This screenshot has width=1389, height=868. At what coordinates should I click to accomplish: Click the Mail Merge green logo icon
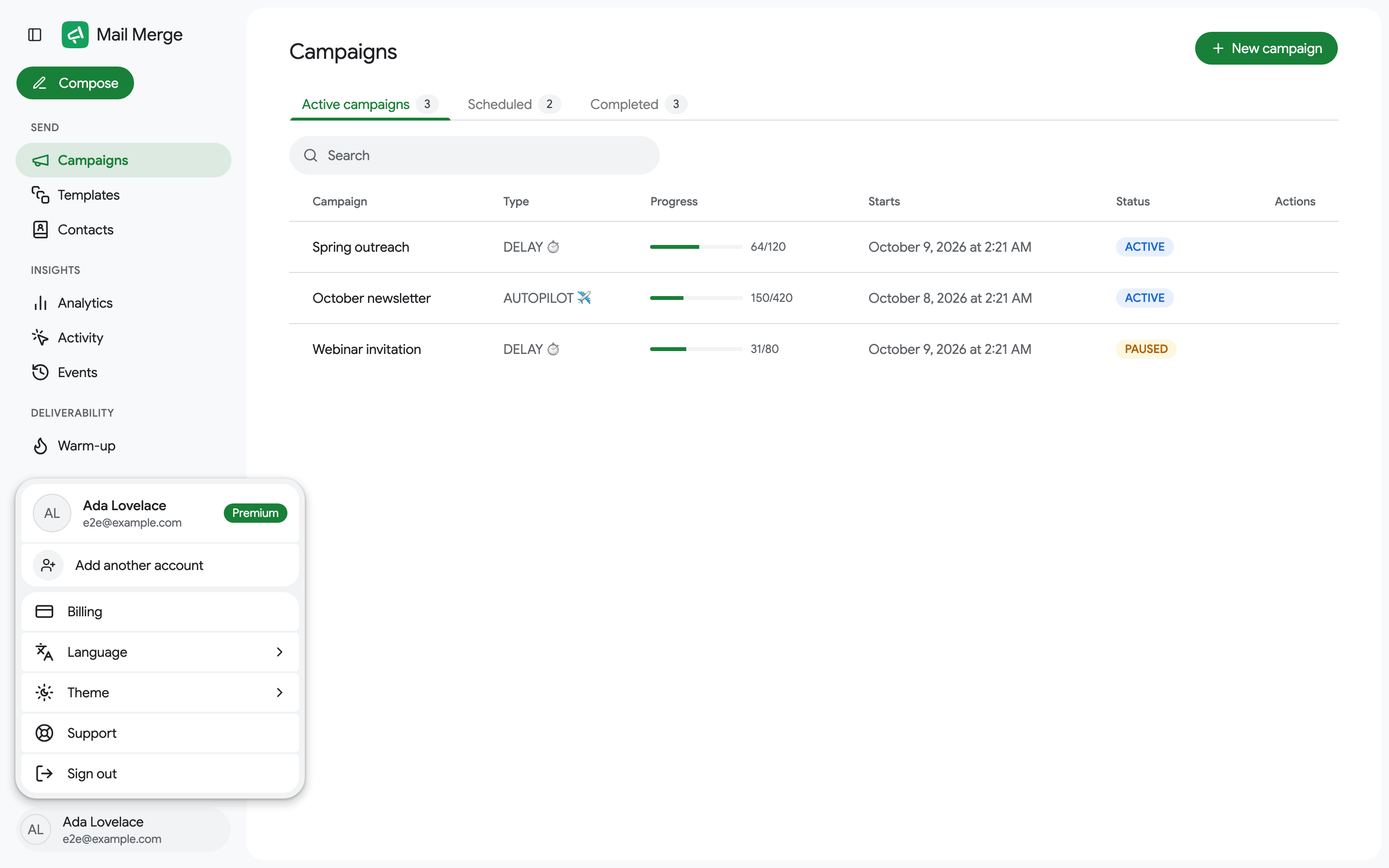pos(75,35)
